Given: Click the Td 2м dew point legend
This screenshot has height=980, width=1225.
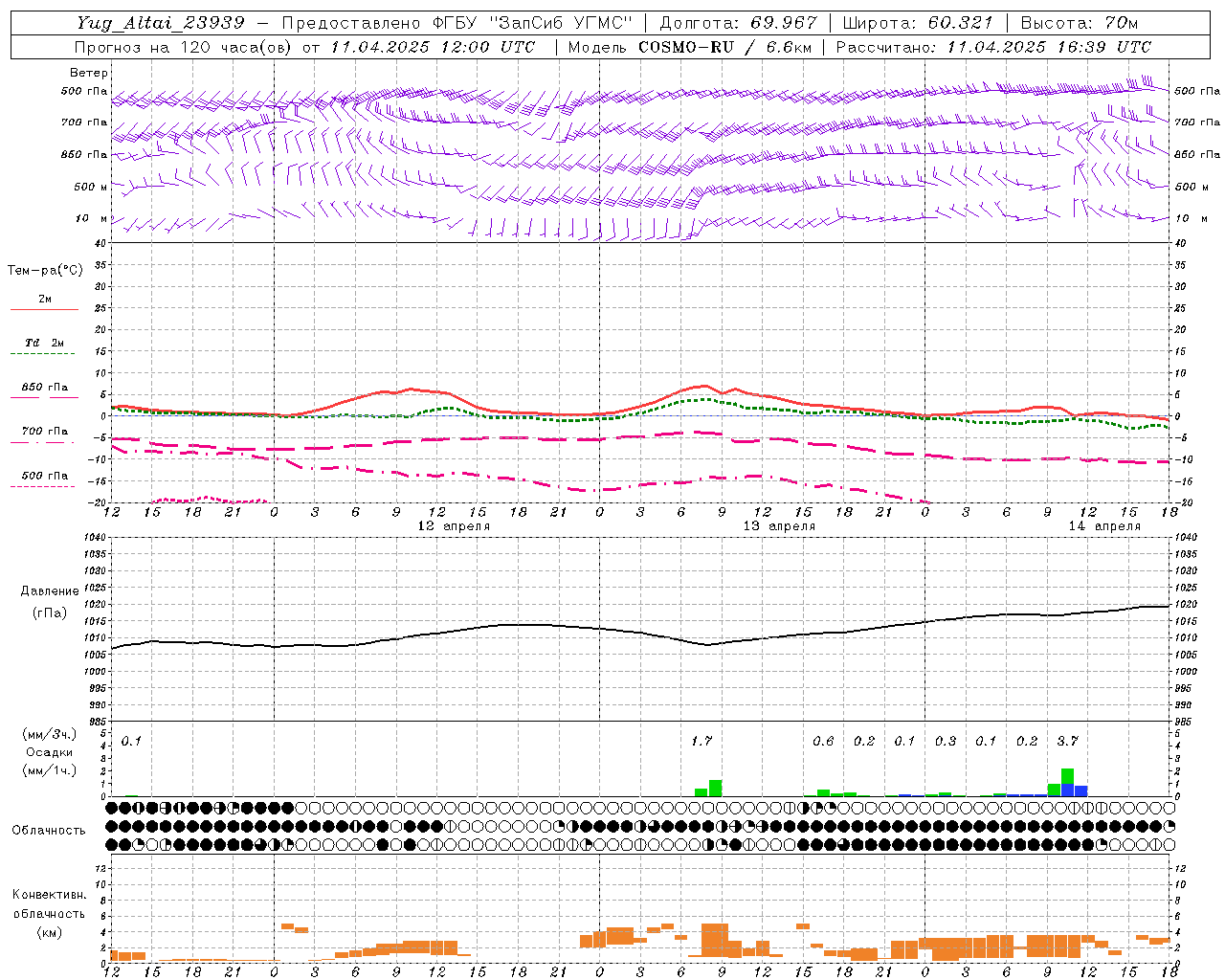Looking at the screenshot, I should click(x=45, y=343).
